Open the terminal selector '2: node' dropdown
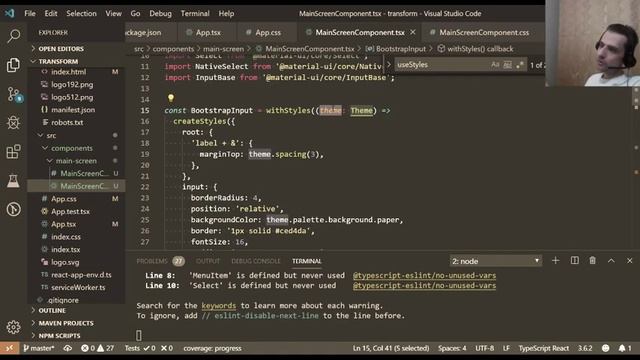This screenshot has height=360, width=640. (x=496, y=261)
